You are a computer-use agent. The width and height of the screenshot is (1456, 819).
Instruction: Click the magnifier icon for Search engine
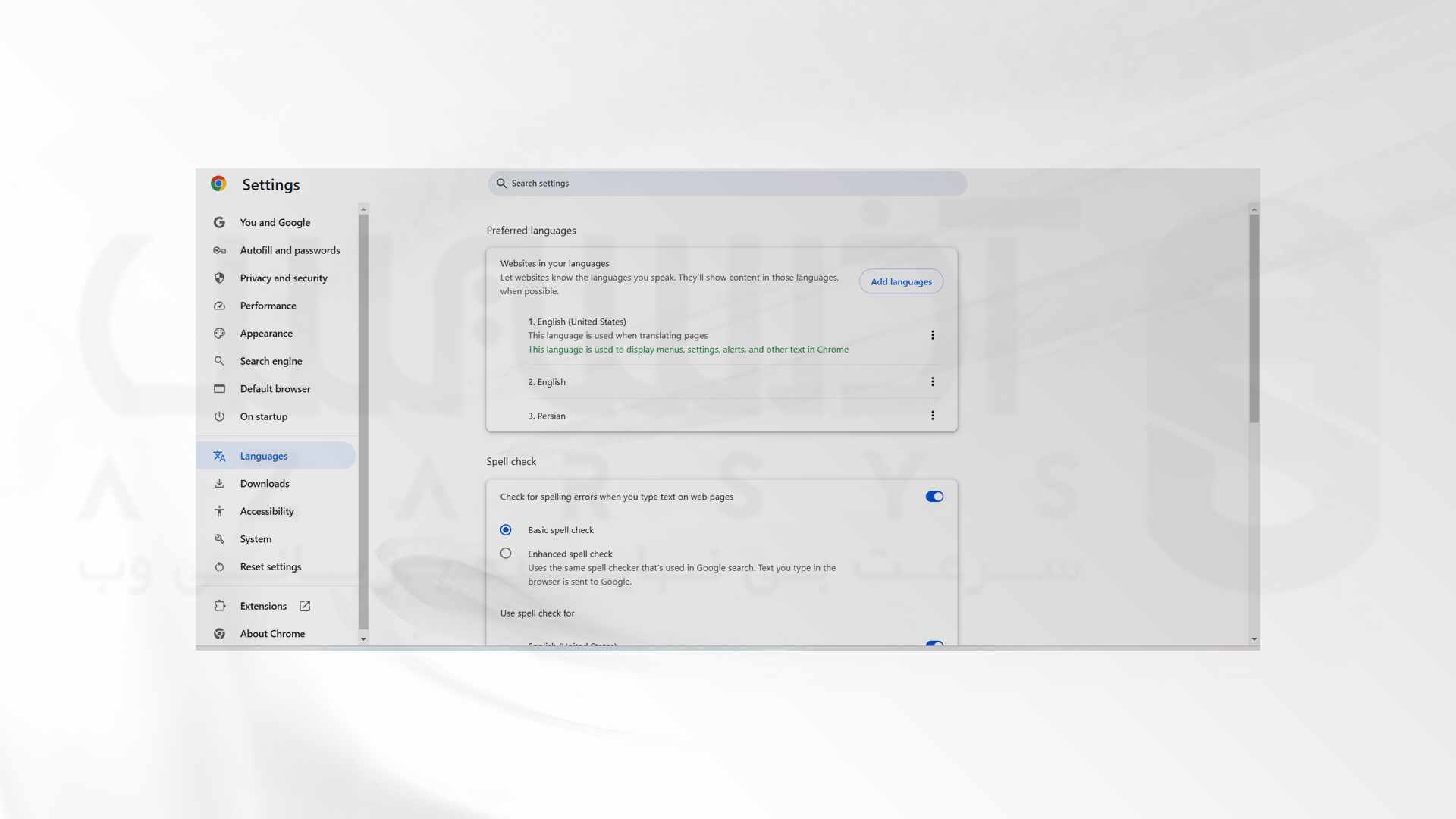tap(219, 361)
